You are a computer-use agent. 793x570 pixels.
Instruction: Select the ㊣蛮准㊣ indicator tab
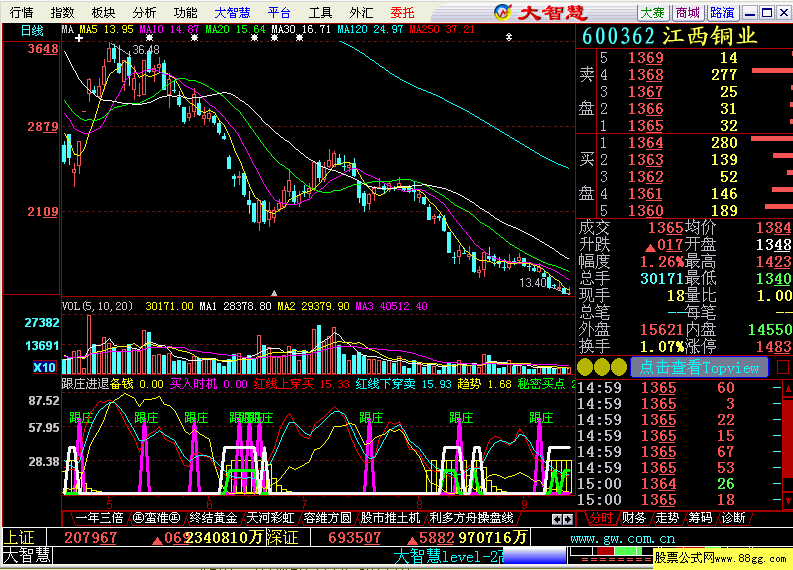click(x=157, y=518)
